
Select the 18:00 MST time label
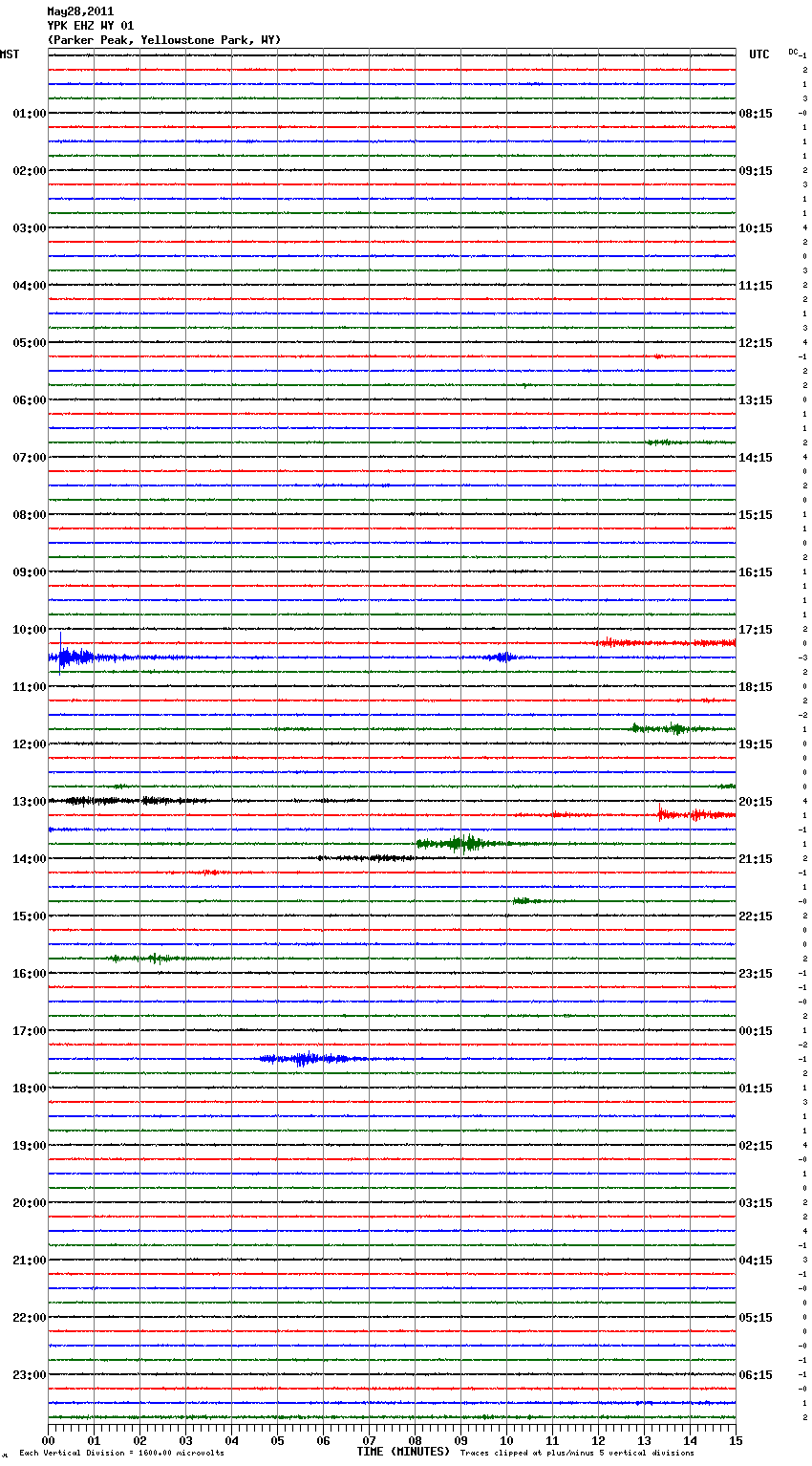29,1089
